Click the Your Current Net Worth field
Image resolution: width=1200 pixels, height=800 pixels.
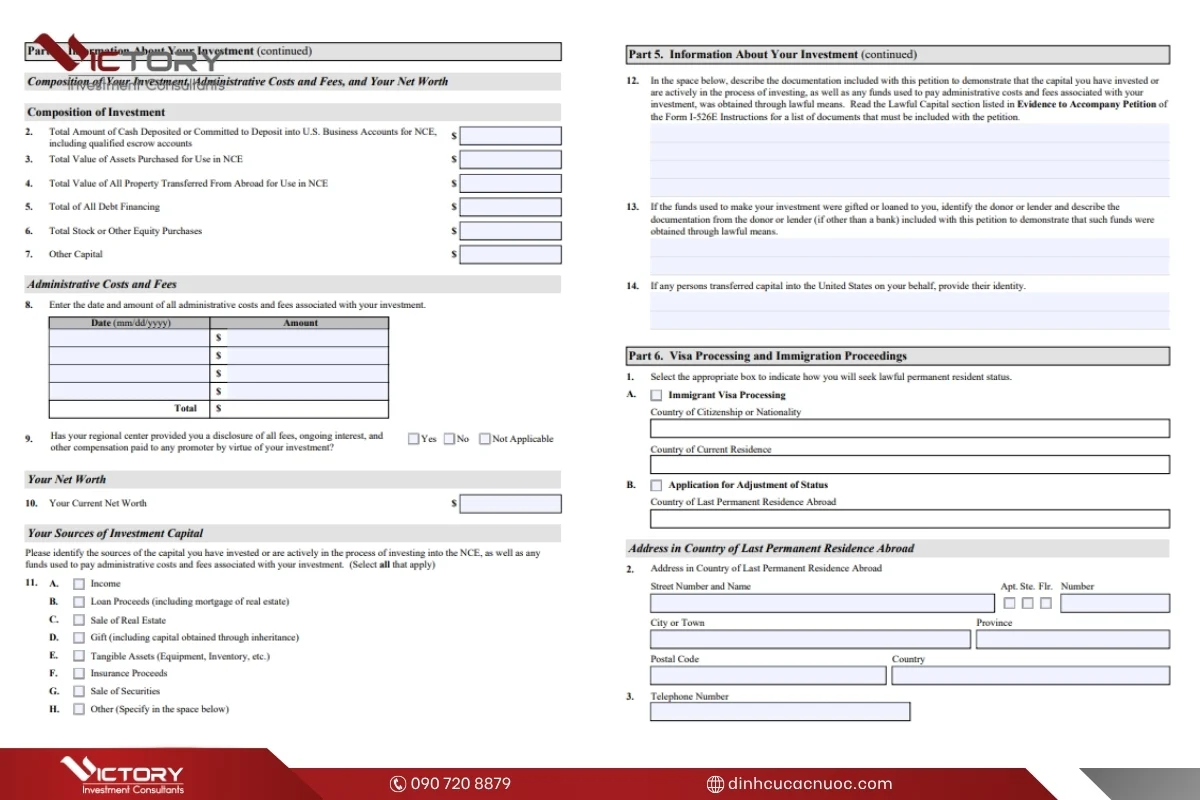pos(510,504)
